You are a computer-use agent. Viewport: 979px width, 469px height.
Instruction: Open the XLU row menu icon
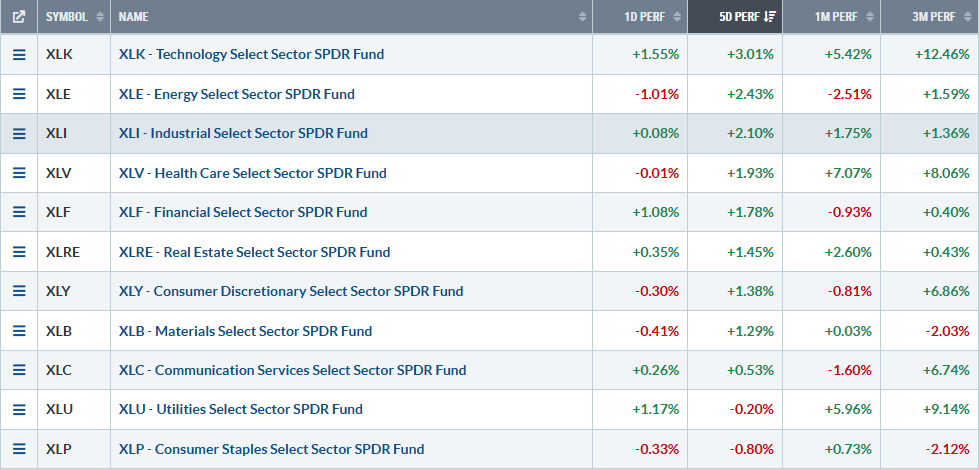pyautogui.click(x=19, y=409)
